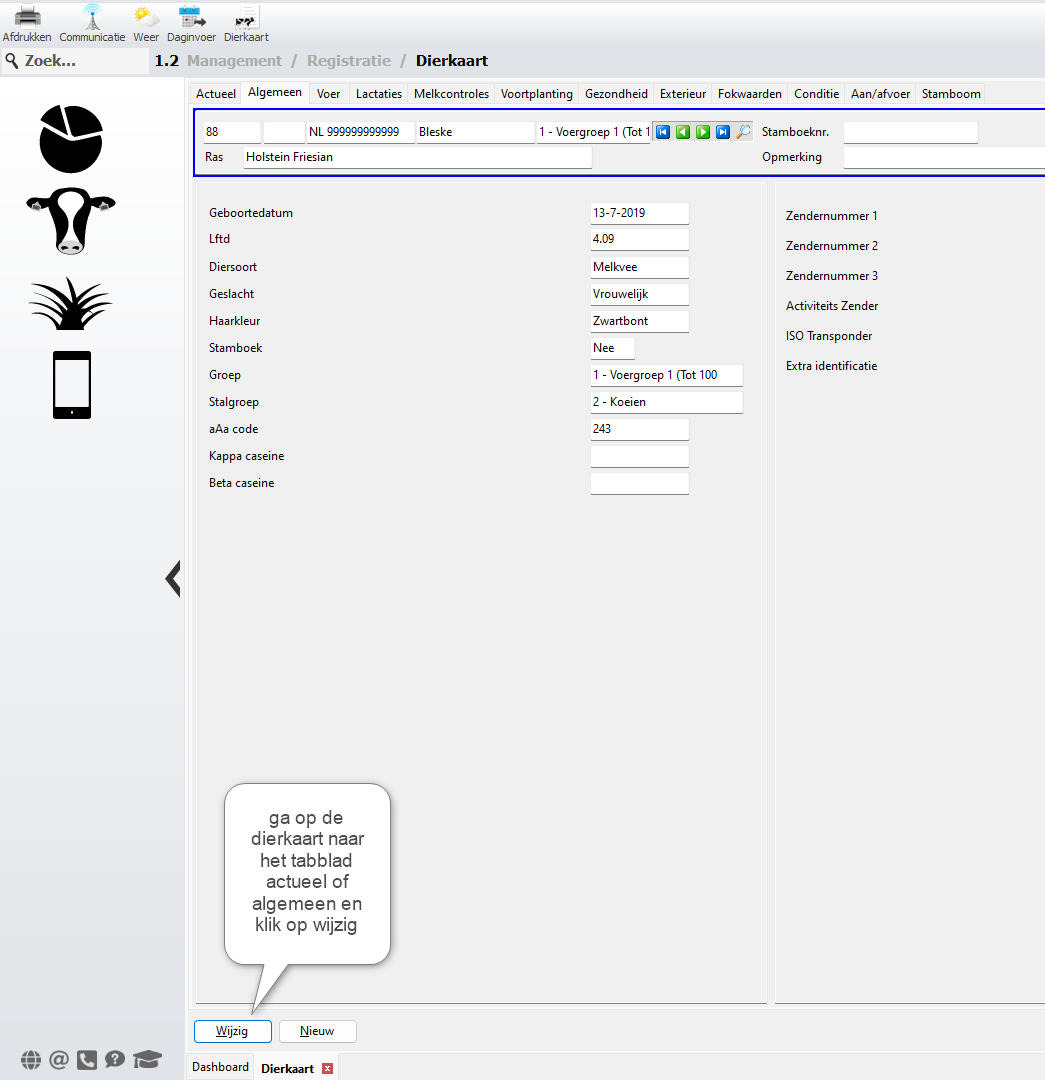1045x1080 pixels.
Task: Open the Gezondheid tab
Action: click(616, 94)
